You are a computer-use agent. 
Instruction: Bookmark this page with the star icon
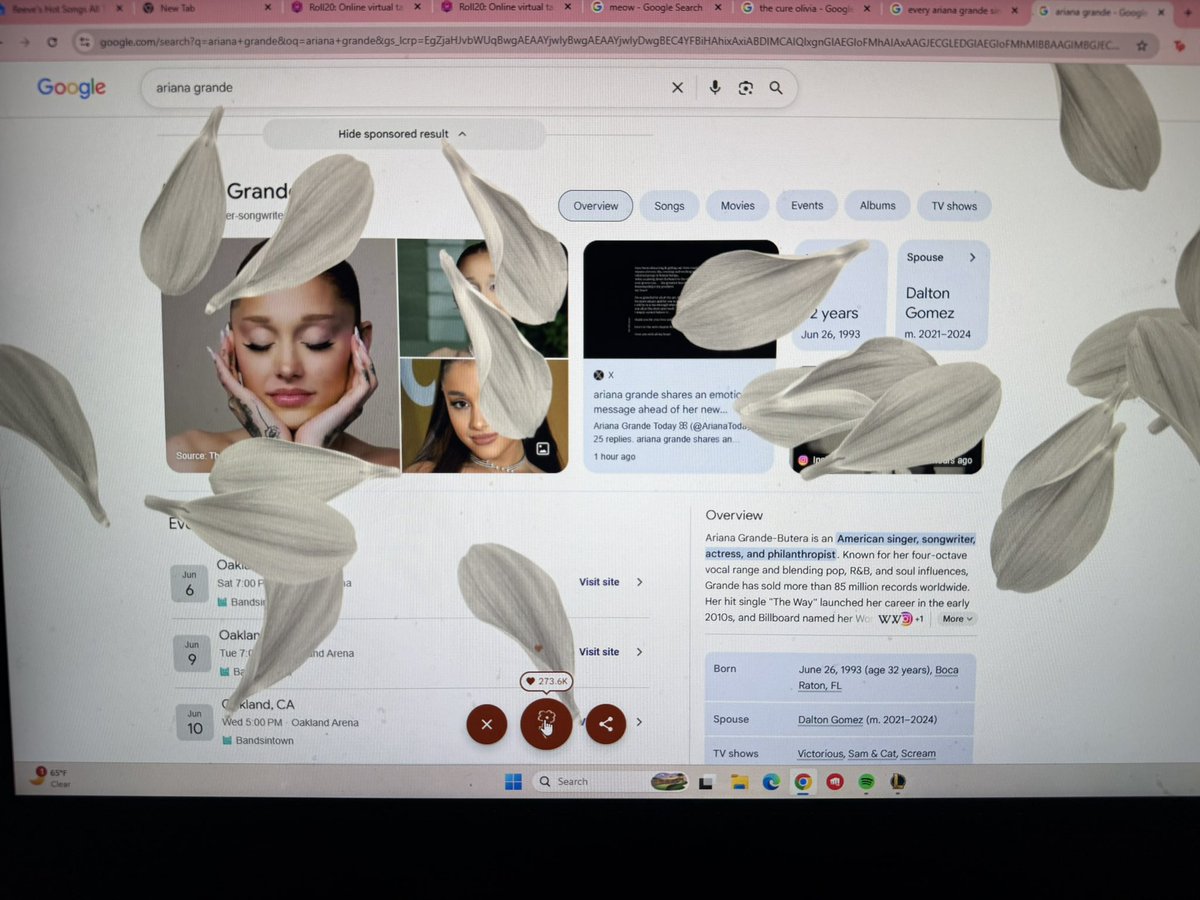1142,46
